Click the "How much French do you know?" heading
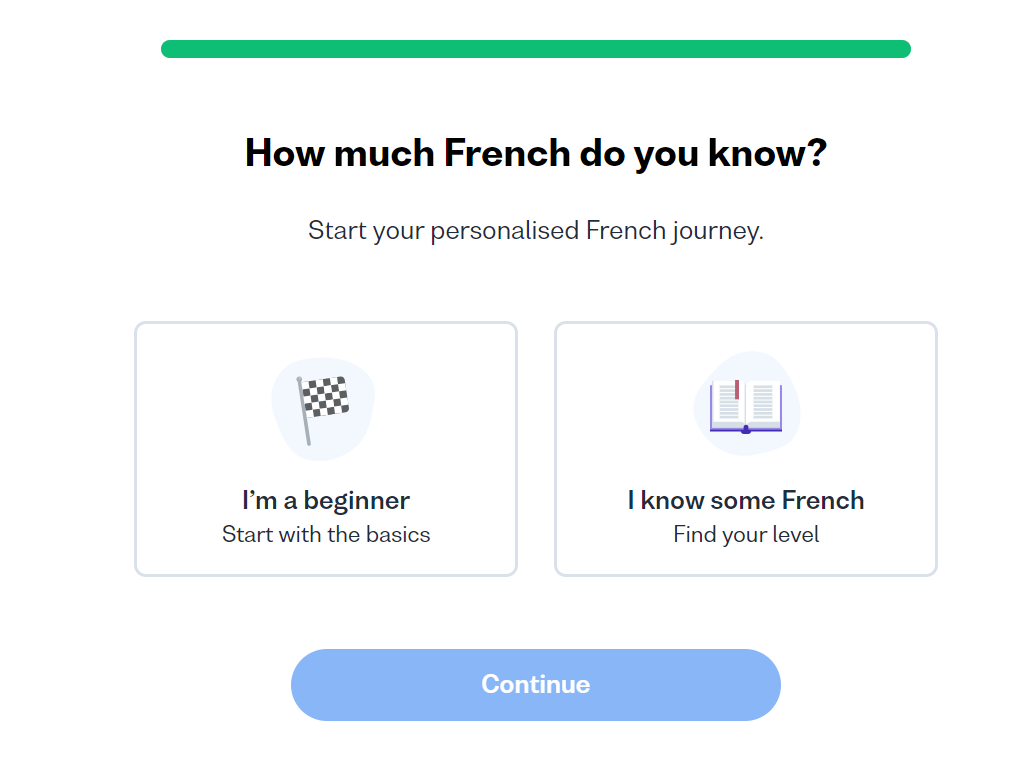This screenshot has width=1012, height=777. 536,153
